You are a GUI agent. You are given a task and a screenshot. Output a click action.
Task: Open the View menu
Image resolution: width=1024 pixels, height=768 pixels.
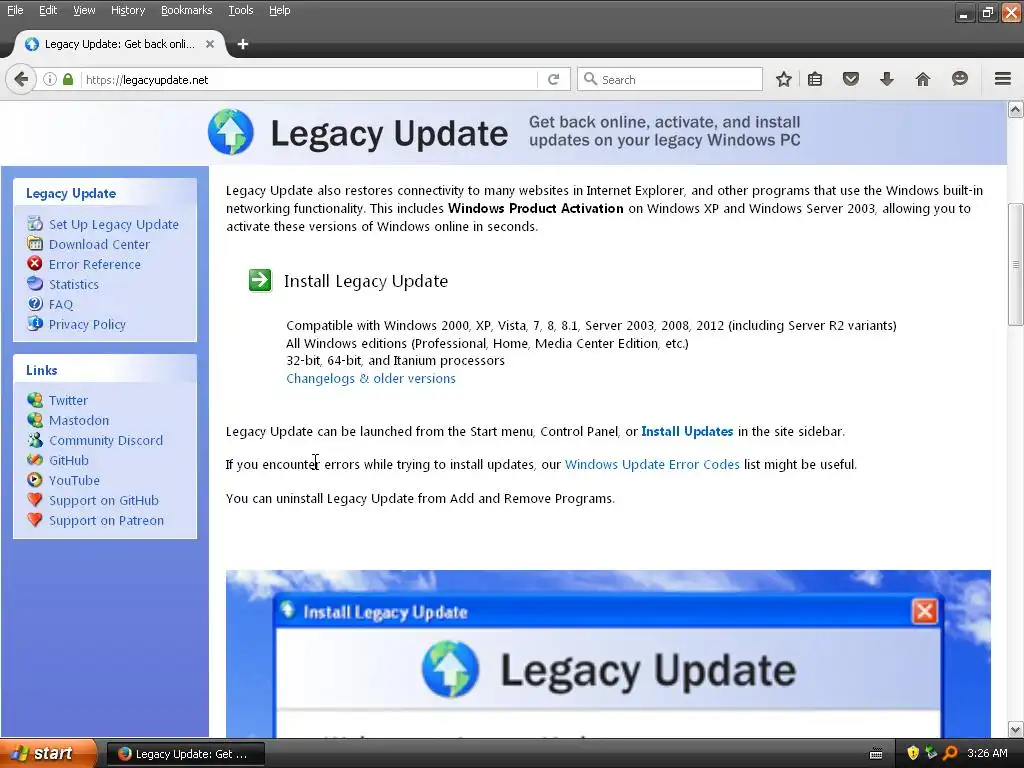coord(84,10)
